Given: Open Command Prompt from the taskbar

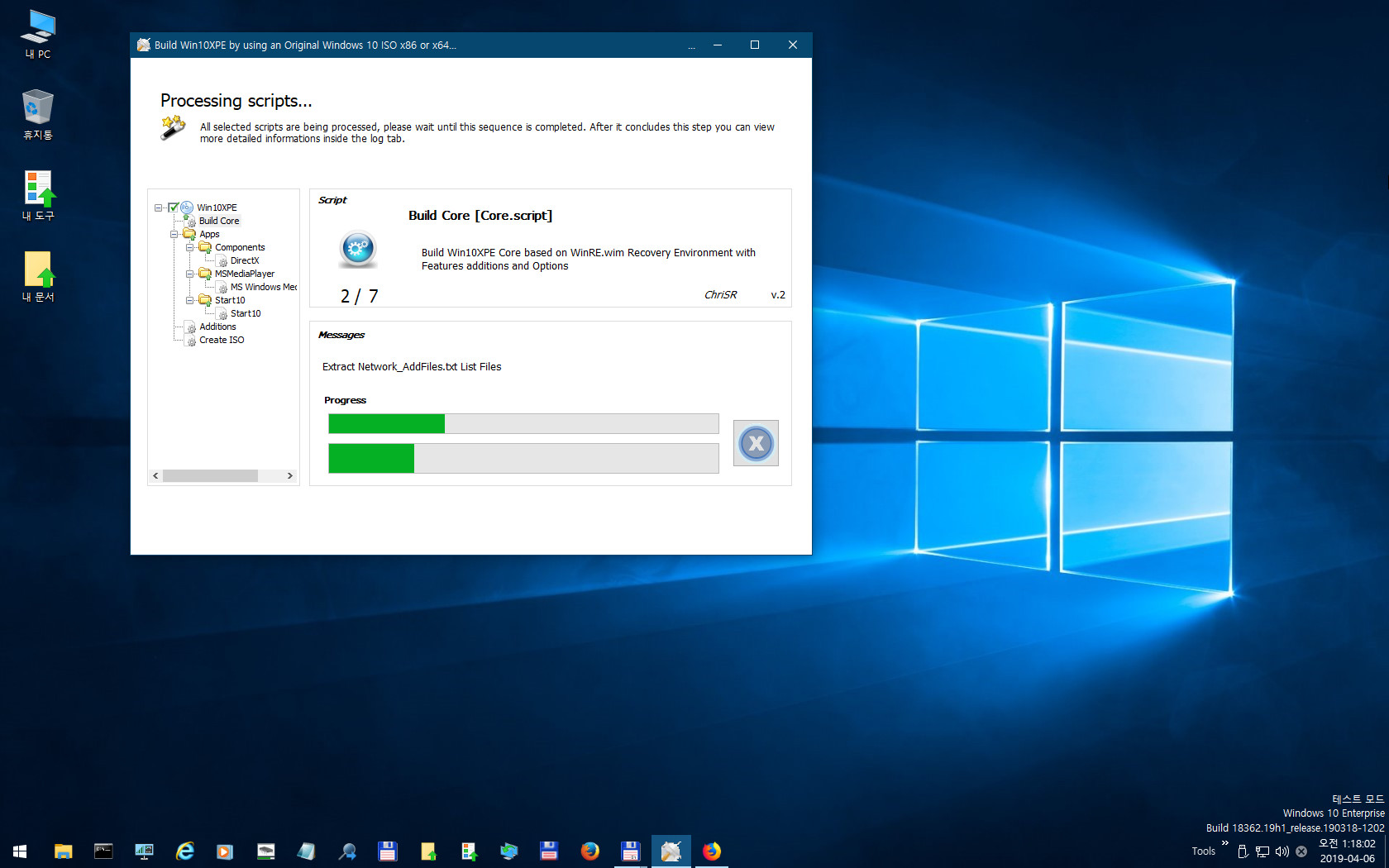Looking at the screenshot, I should click(x=103, y=851).
